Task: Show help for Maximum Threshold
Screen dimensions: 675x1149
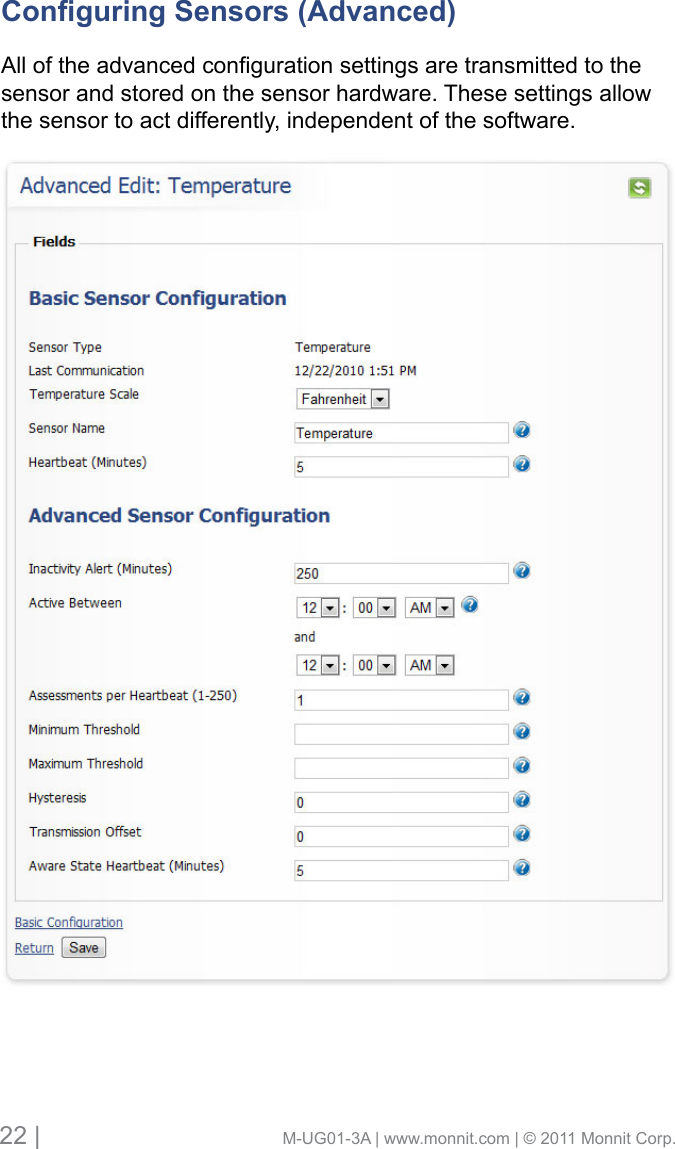Action: (x=521, y=766)
